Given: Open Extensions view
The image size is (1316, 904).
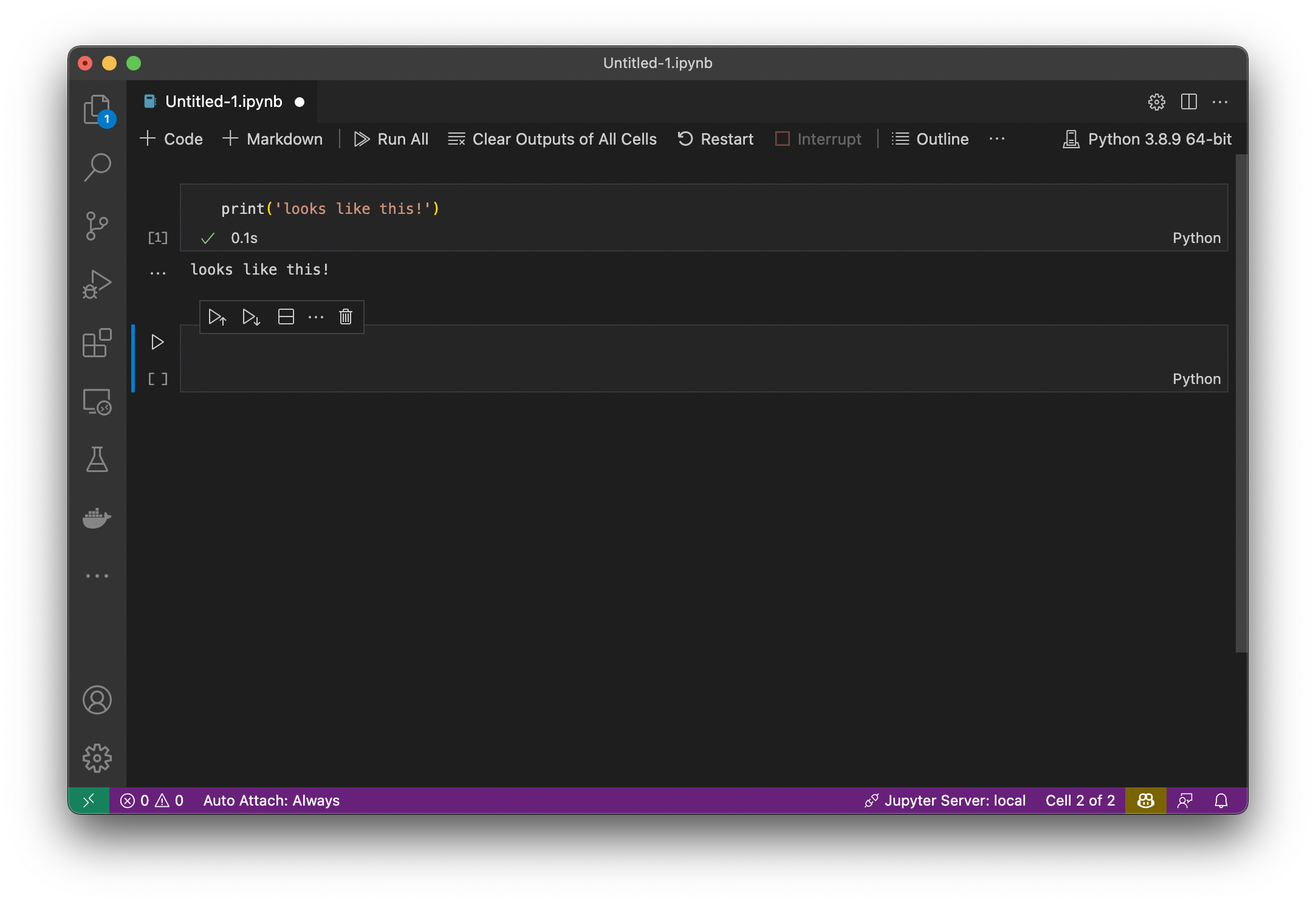Looking at the screenshot, I should click(97, 343).
